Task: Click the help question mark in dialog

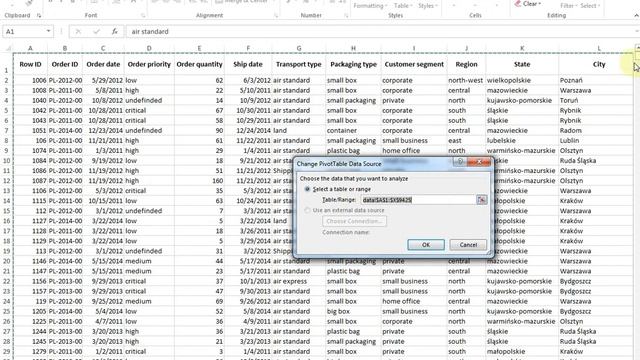Action: (460, 162)
